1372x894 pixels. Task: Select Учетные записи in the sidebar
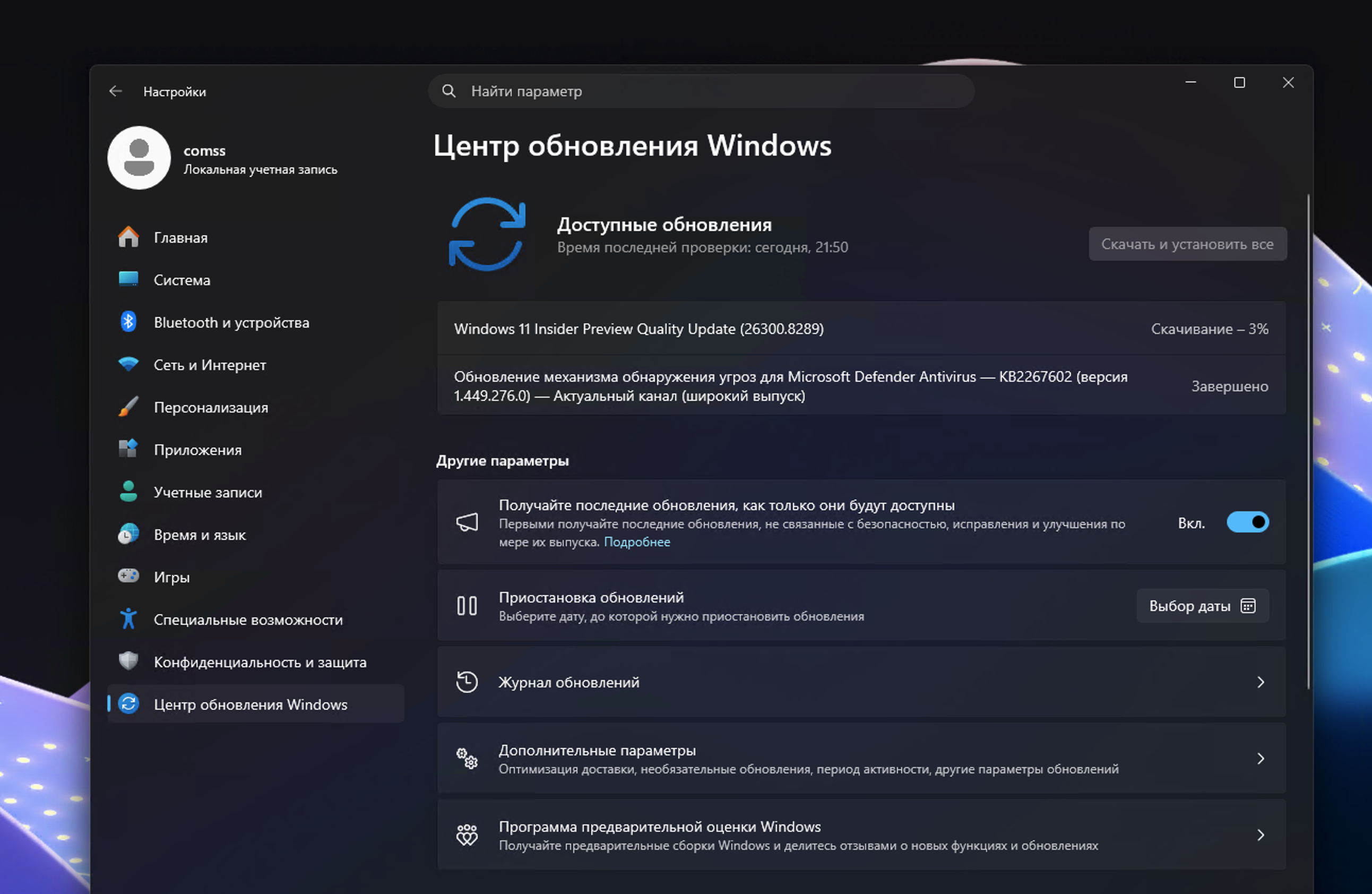click(208, 492)
